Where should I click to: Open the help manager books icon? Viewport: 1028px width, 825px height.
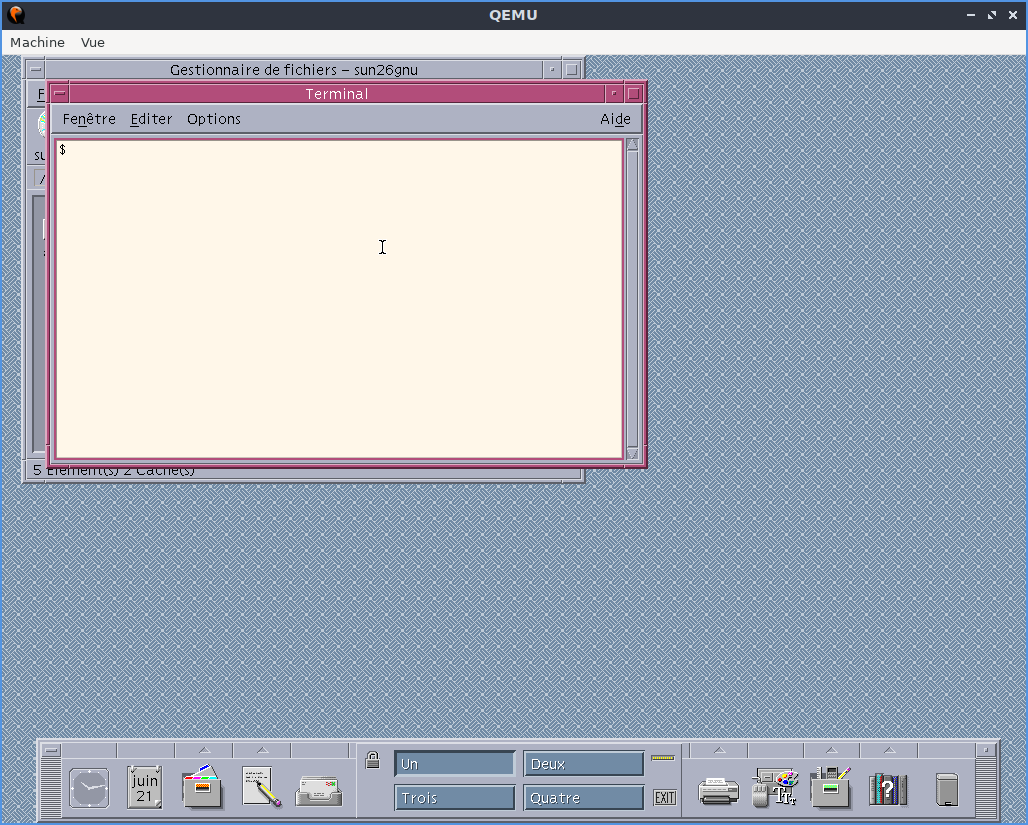point(888,789)
